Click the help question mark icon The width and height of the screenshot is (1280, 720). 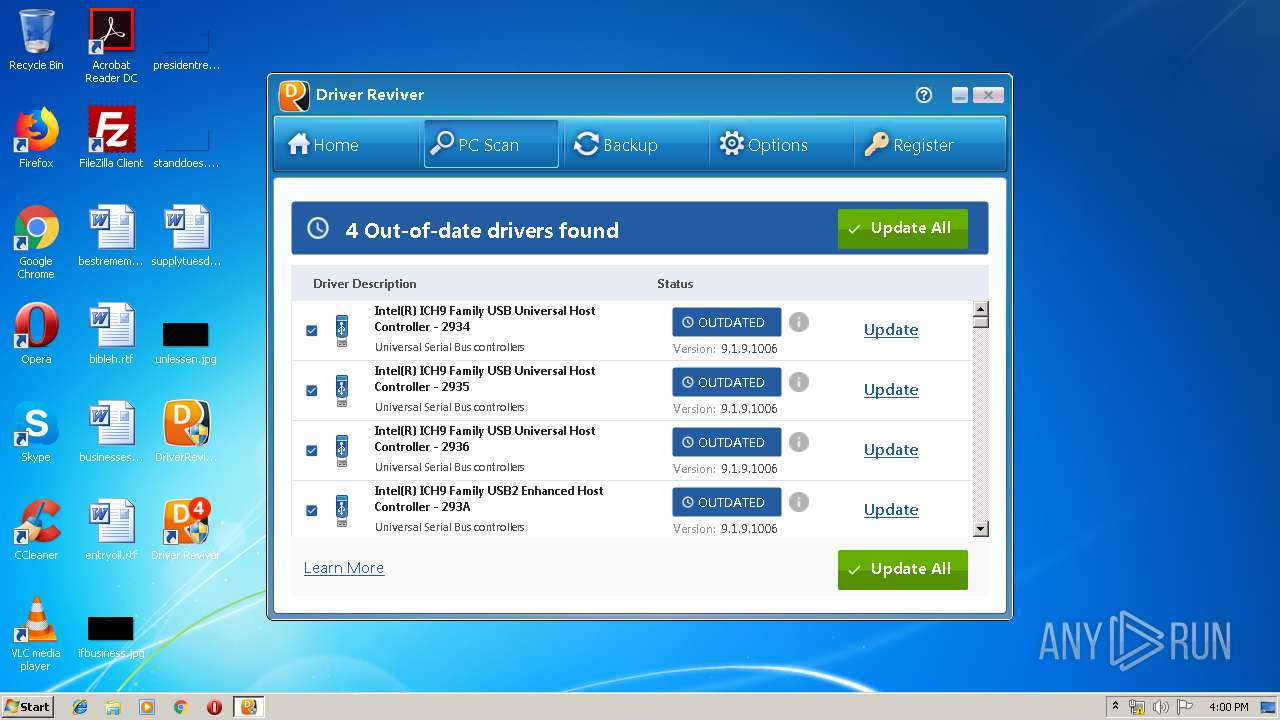click(924, 95)
